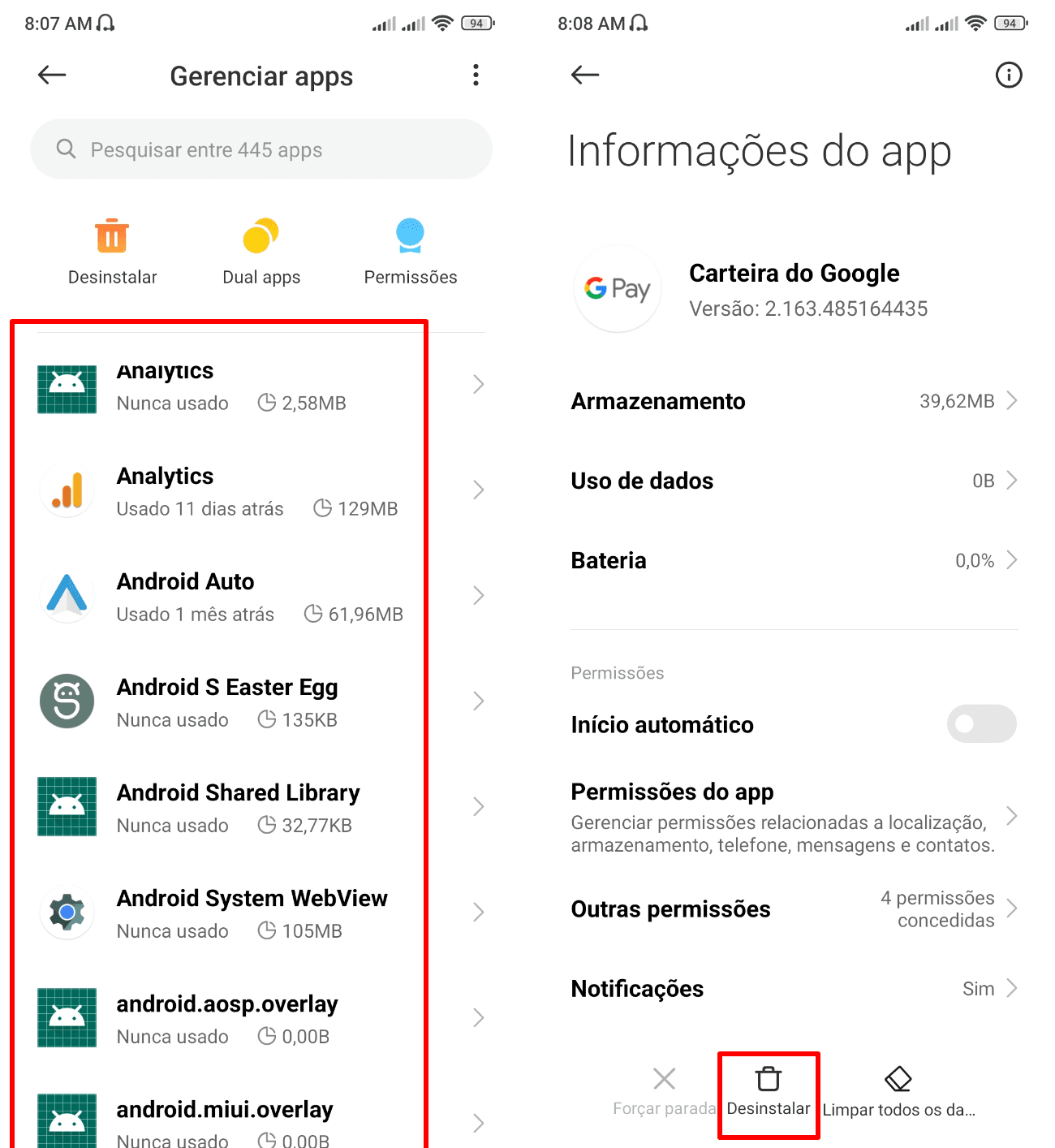The height and width of the screenshot is (1148, 1055).
Task: Open Outras permissões entry
Action: 794,909
